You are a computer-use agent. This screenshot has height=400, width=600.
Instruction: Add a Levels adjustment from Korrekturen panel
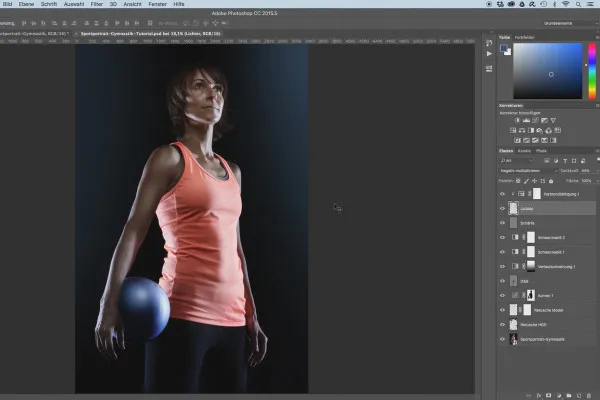click(x=526, y=121)
